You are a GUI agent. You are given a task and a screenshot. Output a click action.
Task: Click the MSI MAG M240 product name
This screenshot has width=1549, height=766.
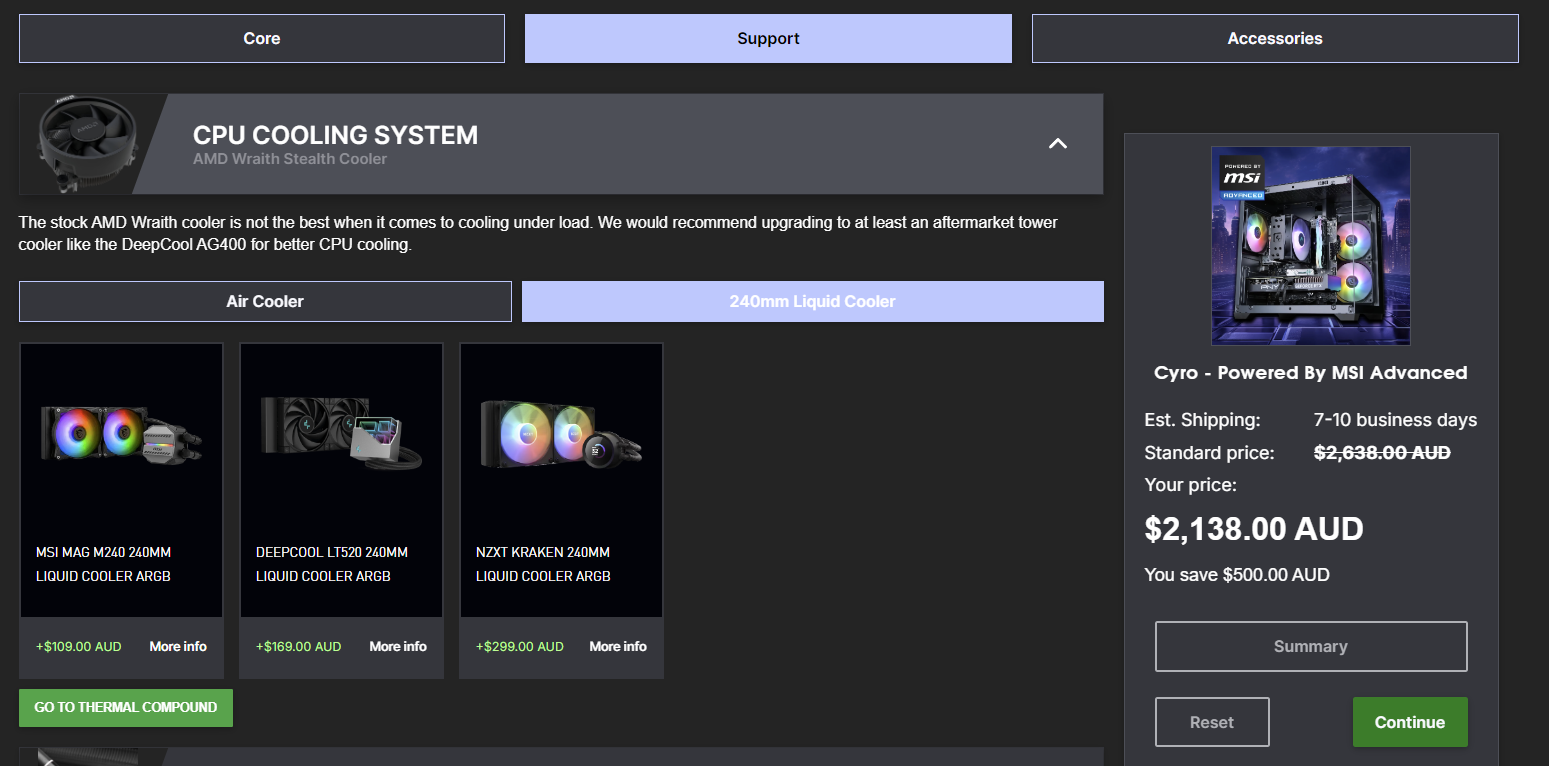(104, 564)
